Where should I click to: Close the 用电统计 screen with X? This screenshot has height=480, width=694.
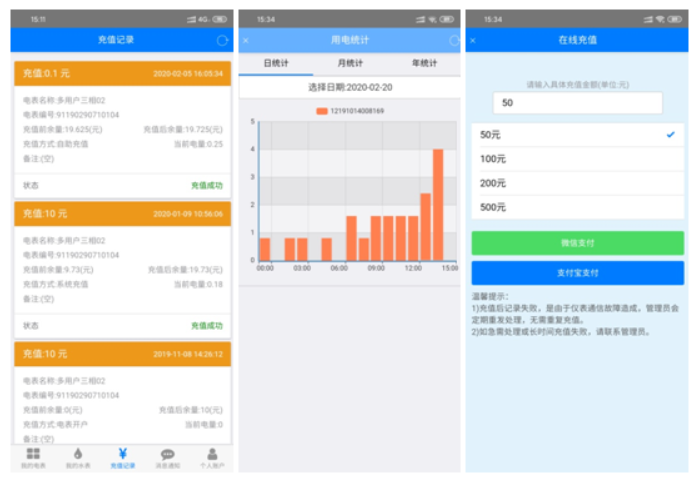pos(246,40)
